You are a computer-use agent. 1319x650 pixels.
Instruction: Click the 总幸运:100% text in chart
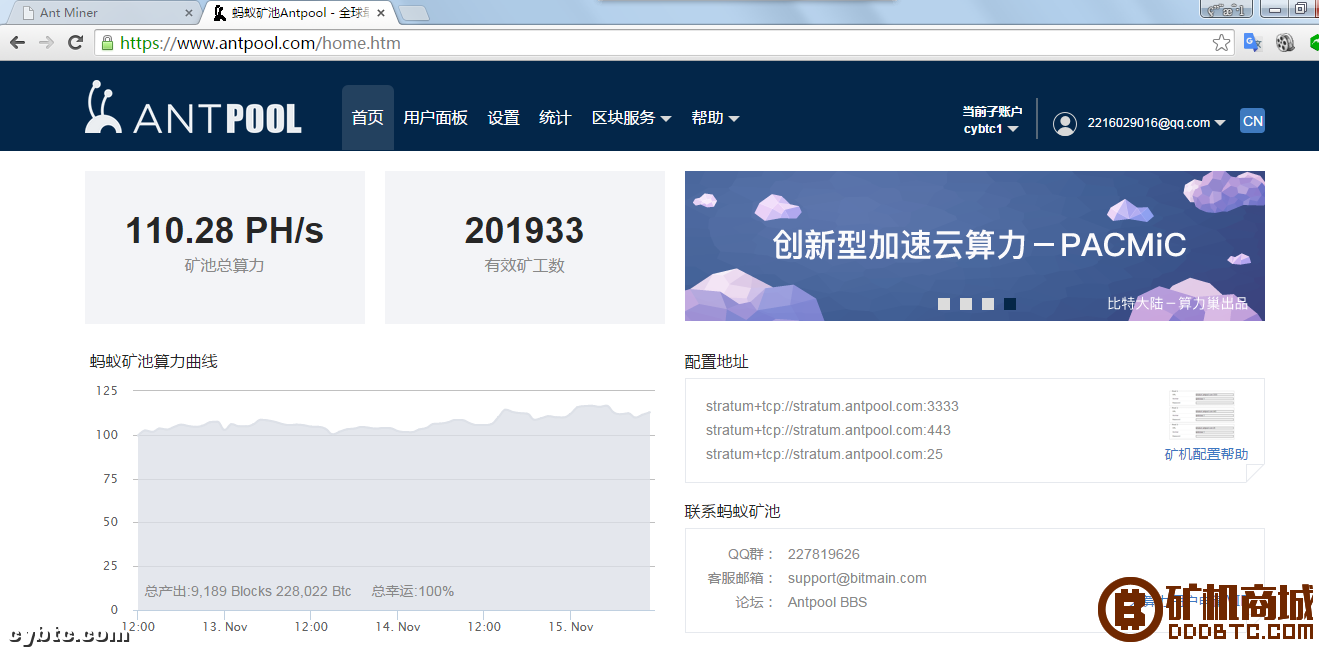[413, 591]
